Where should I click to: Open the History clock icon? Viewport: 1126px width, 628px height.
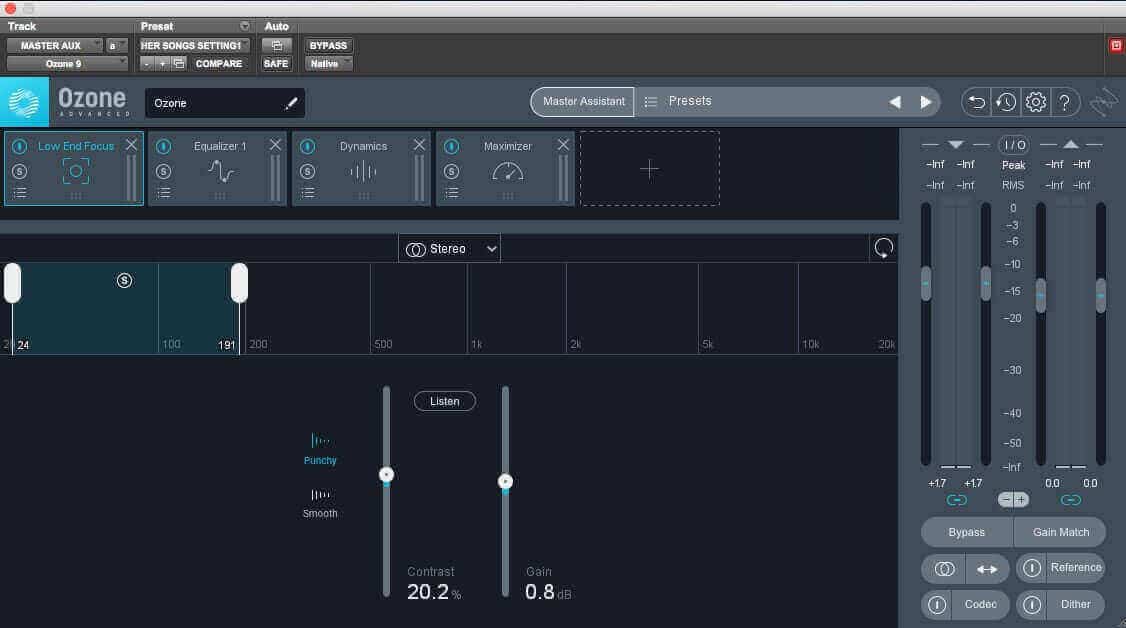[1005, 103]
